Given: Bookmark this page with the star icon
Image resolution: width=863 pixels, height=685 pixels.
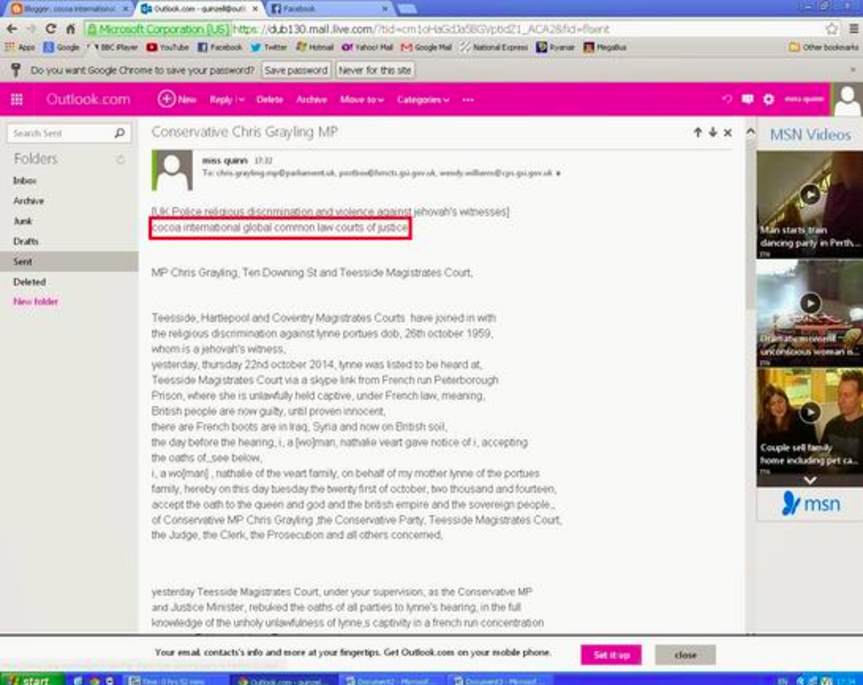Looking at the screenshot, I should click(x=832, y=29).
